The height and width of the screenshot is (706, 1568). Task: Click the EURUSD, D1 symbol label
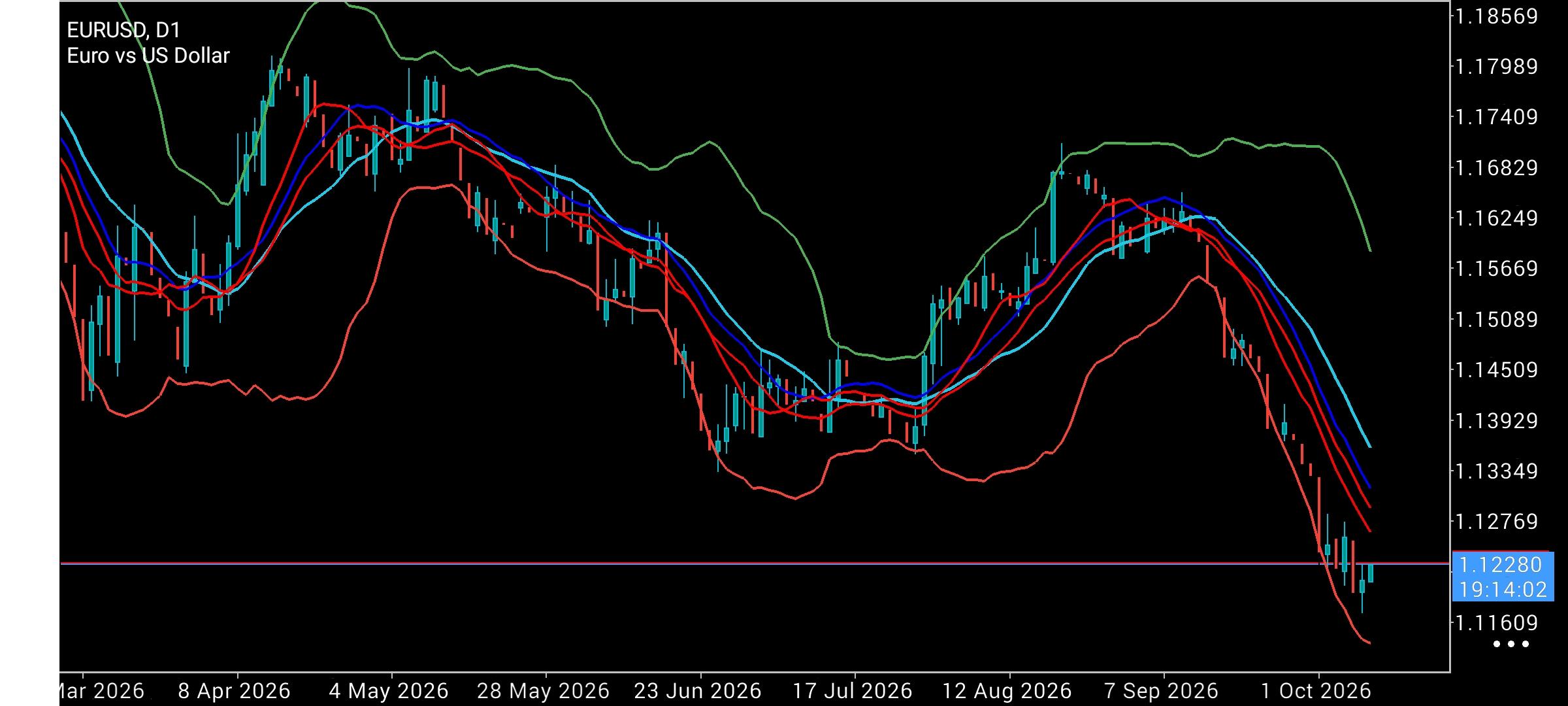124,30
